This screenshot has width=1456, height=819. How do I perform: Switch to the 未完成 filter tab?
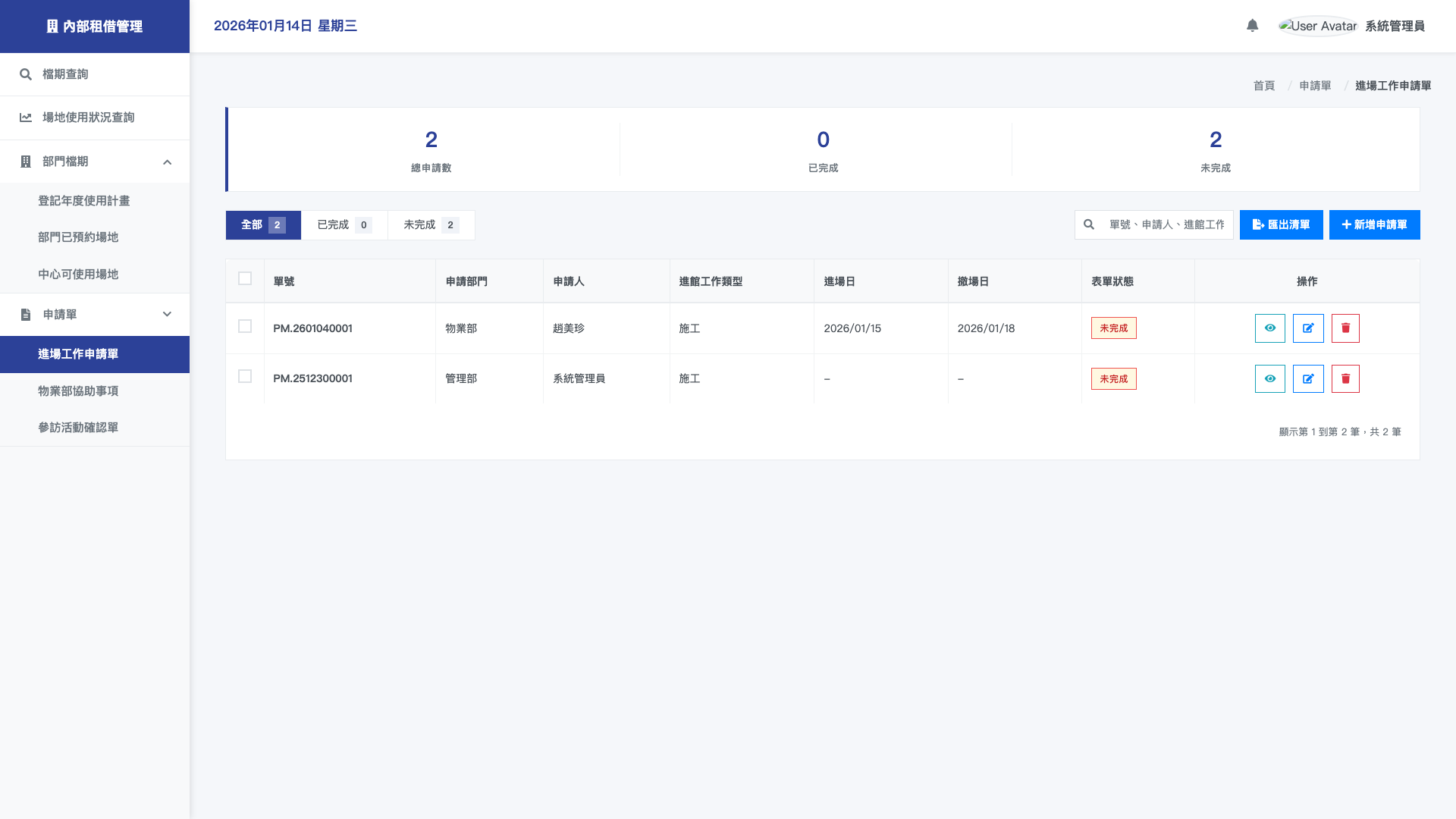[x=430, y=225]
